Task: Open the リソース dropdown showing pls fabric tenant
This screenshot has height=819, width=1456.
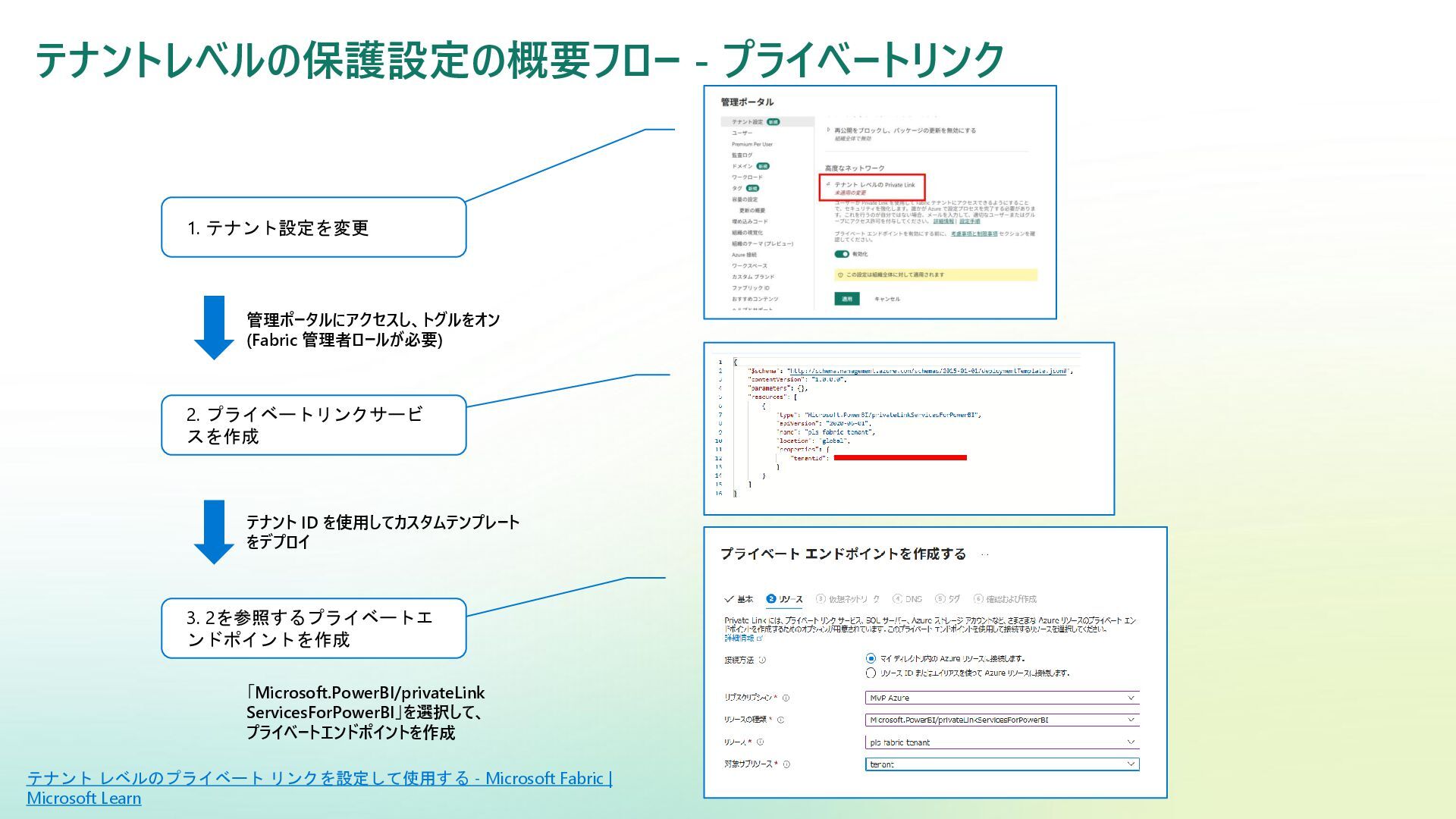Action: coord(1002,742)
